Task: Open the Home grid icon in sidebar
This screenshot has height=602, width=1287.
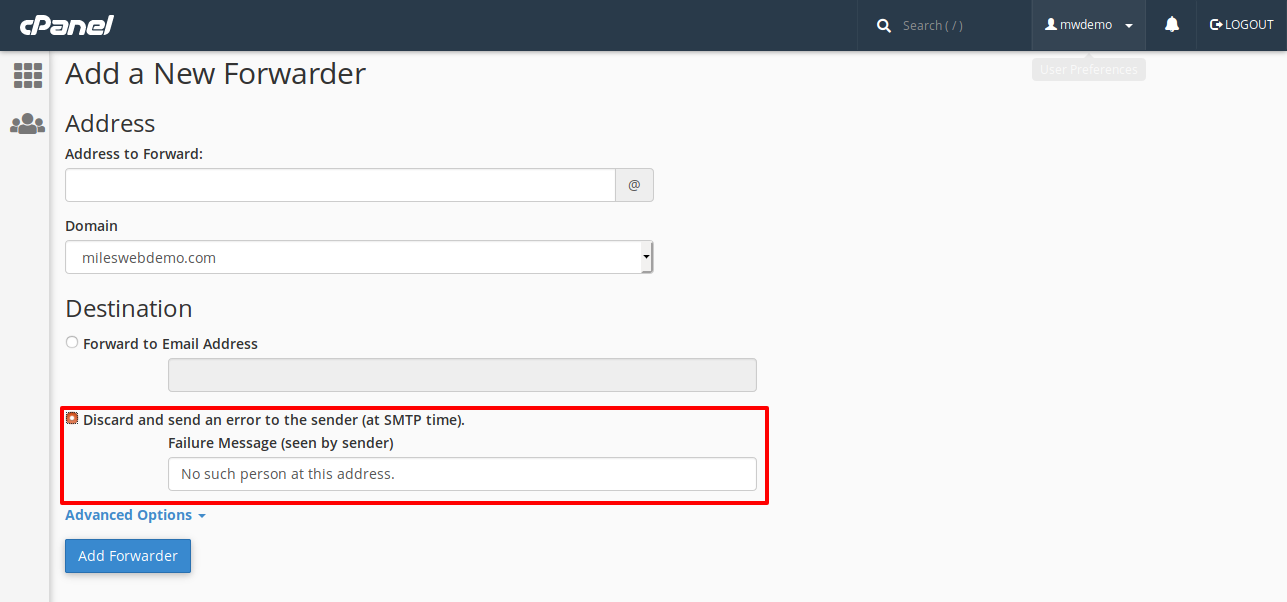Action: point(27,75)
